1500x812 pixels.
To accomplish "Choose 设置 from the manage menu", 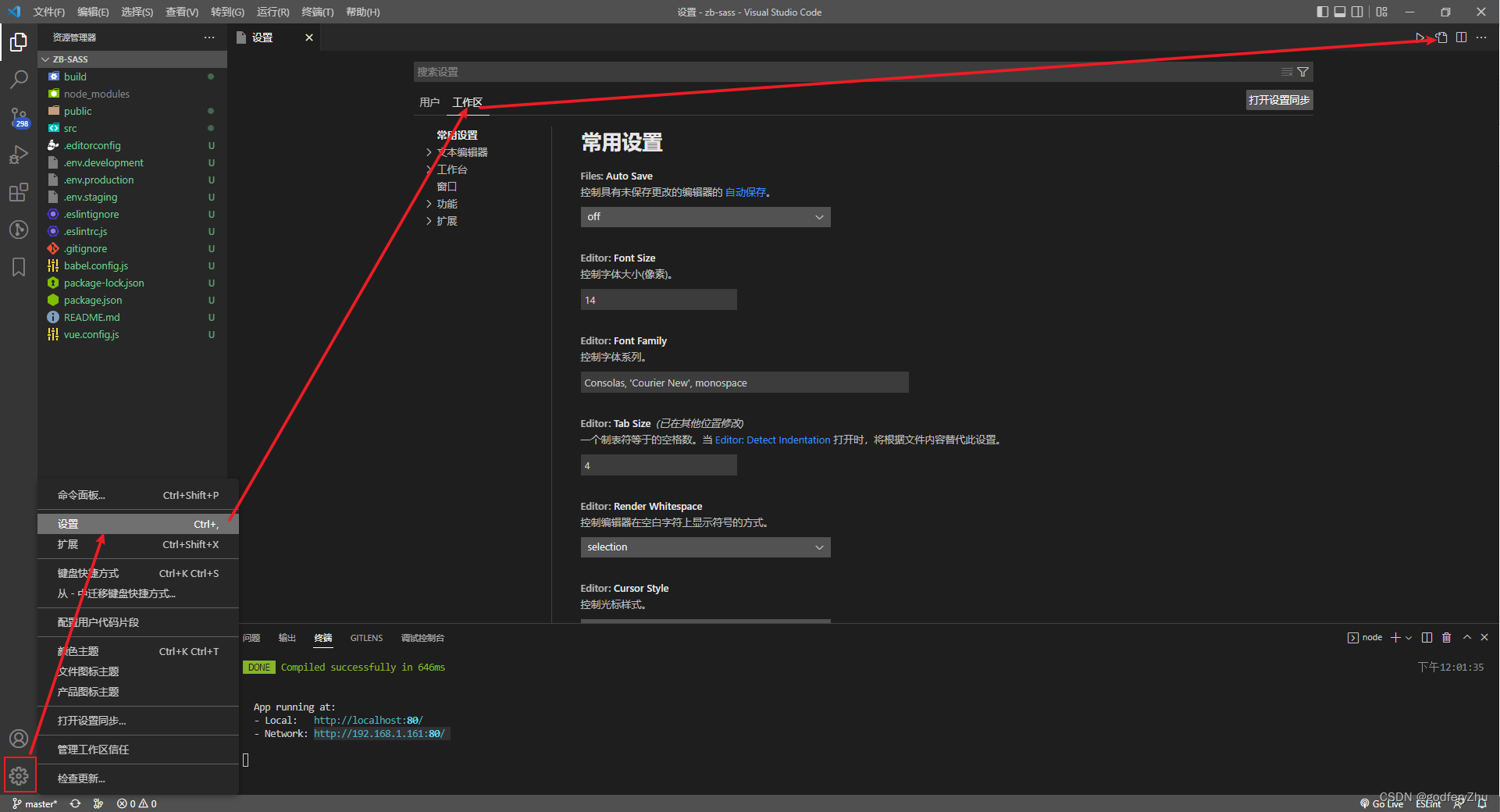I will click(138, 524).
